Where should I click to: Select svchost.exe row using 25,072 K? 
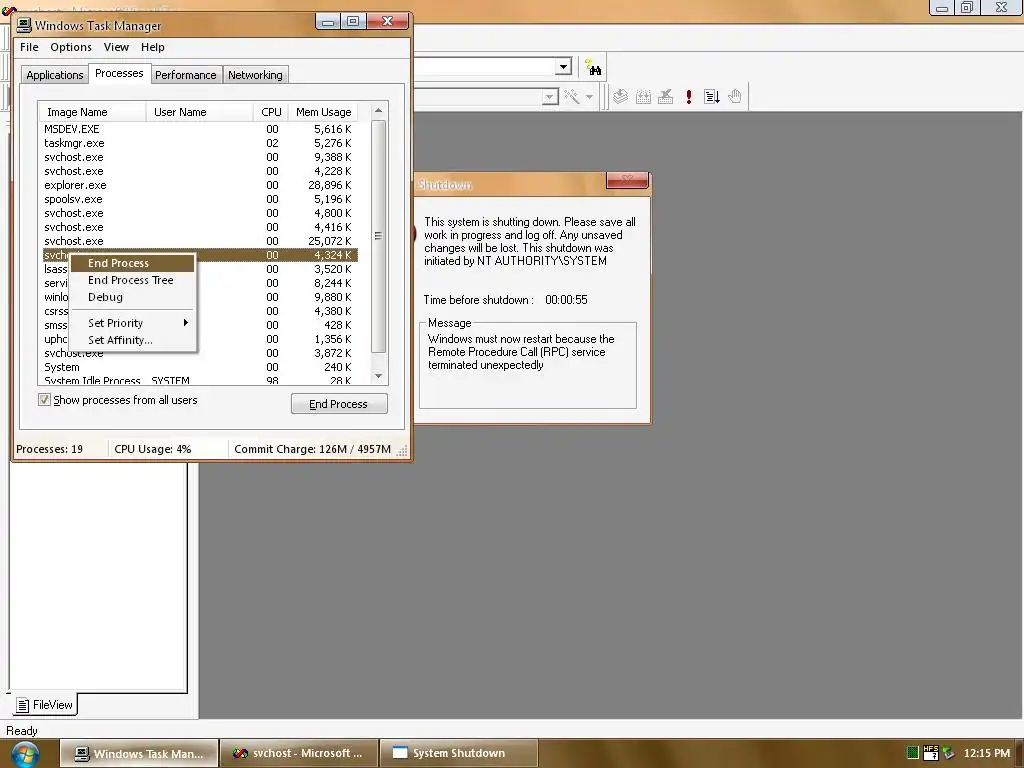pyautogui.click(x=199, y=241)
